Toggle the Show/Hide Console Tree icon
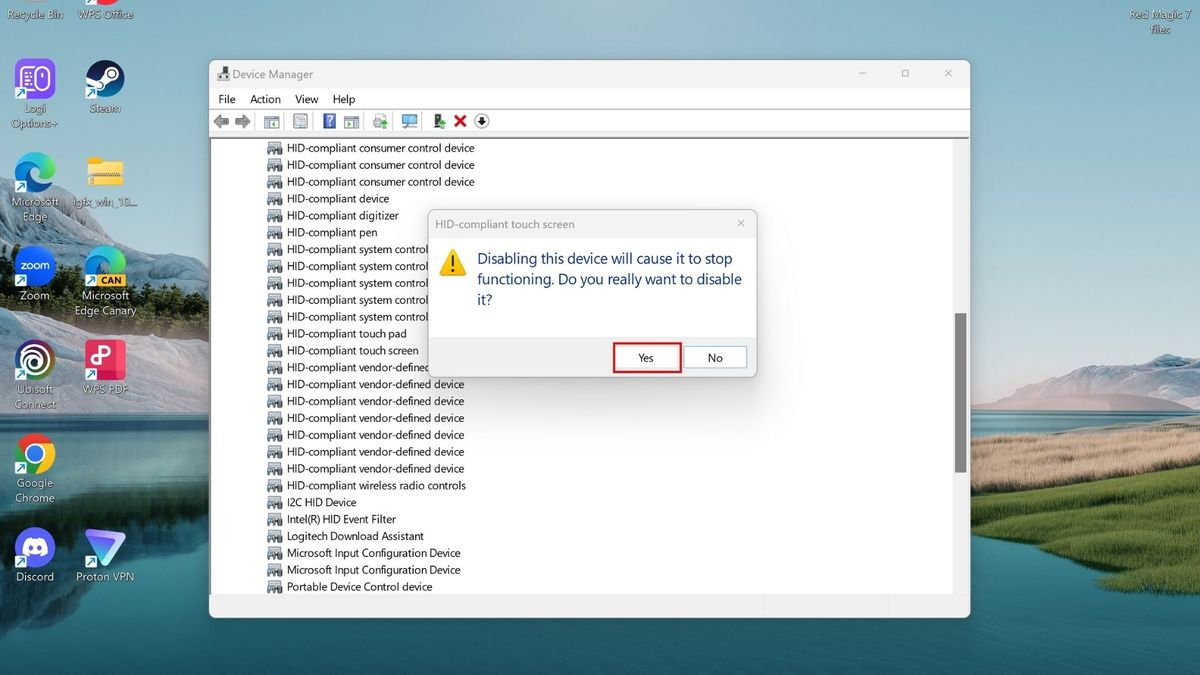 271,121
